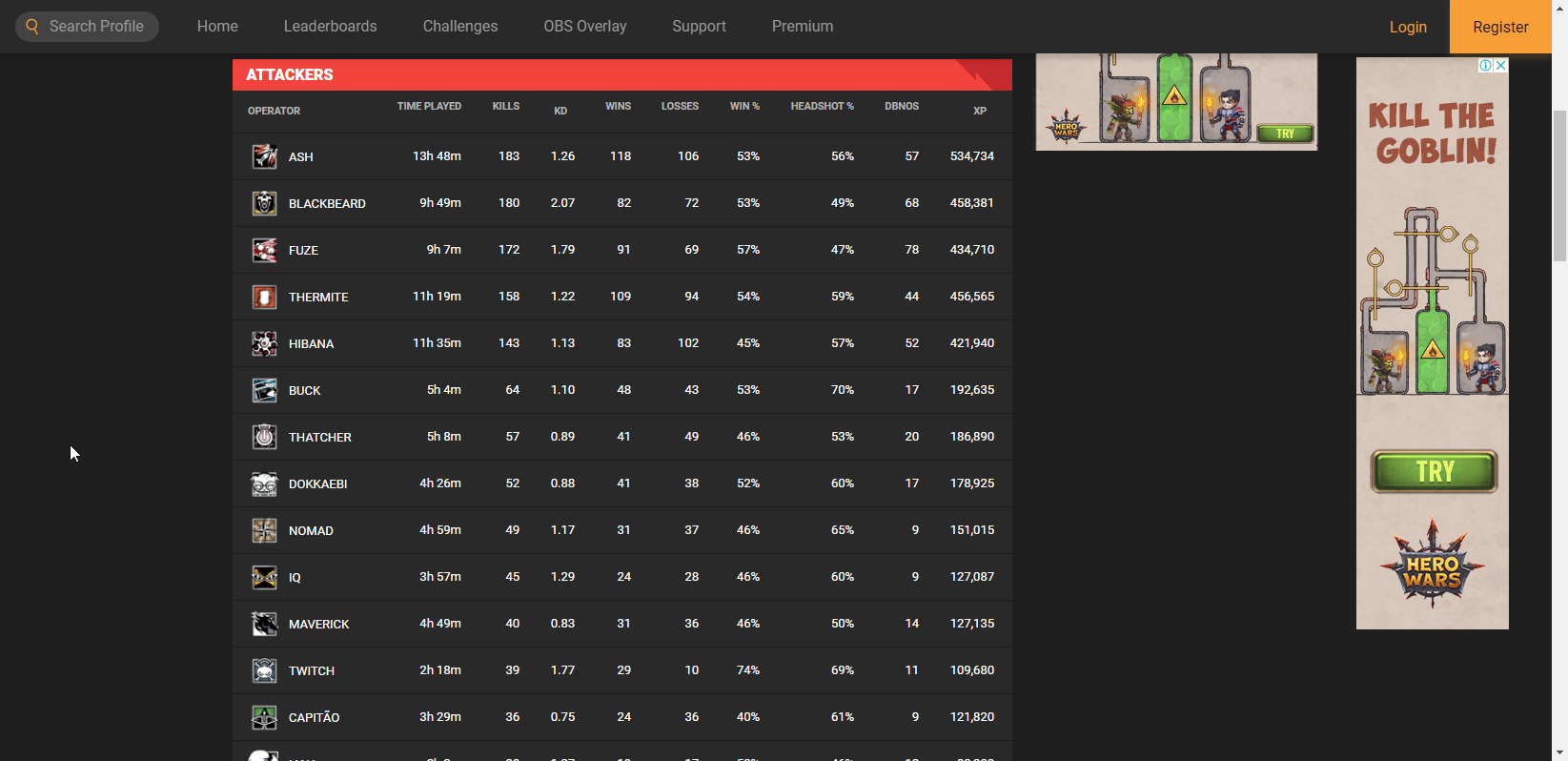The height and width of the screenshot is (761, 1568).
Task: Focus the Search Profile field
Action: pyautogui.click(x=95, y=27)
